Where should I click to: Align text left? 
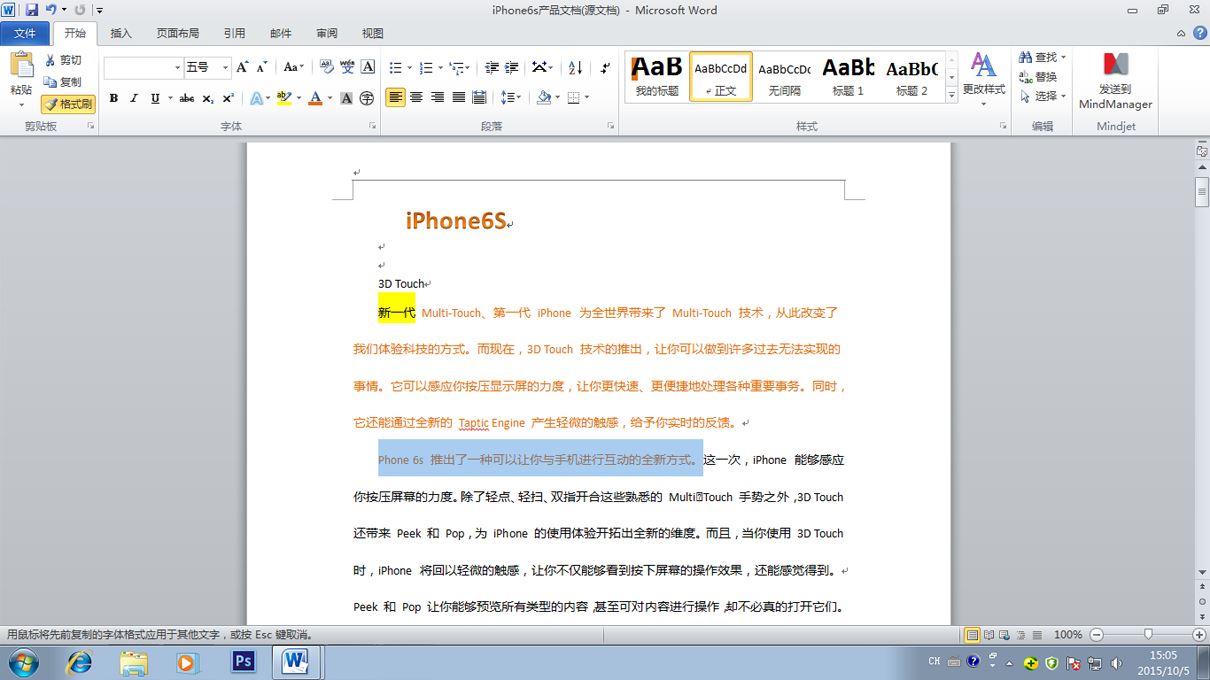pos(395,97)
